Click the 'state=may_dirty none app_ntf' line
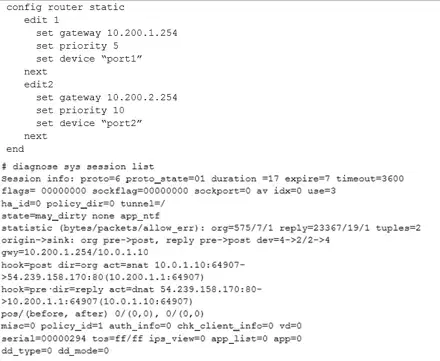This screenshot has width=440, height=361. (x=80, y=216)
